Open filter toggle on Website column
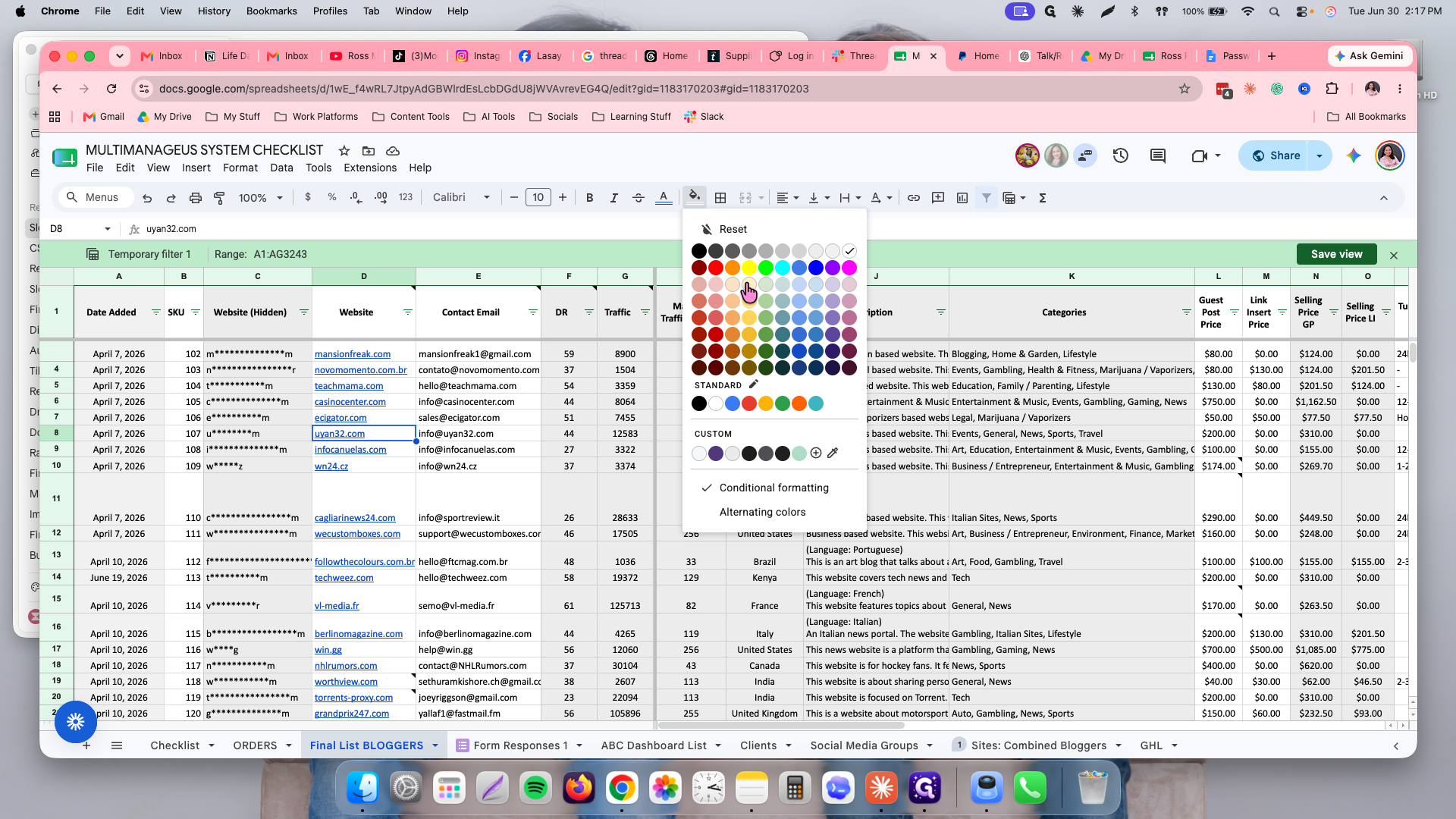Viewport: 1456px width, 819px height. pos(407,312)
